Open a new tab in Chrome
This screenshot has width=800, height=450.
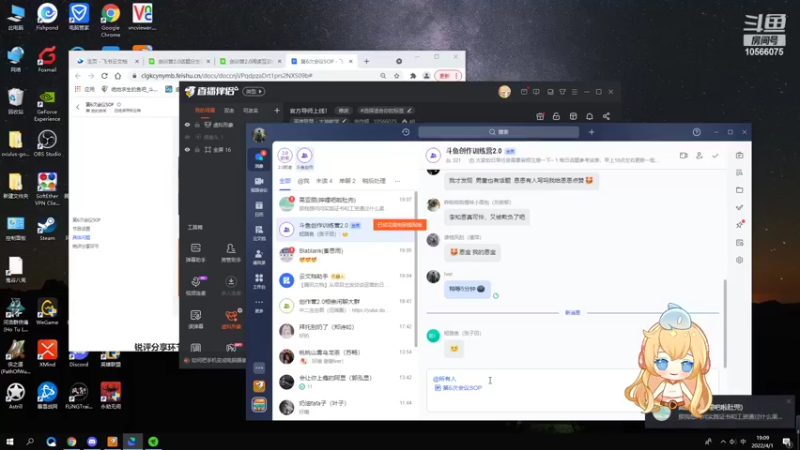point(366,61)
